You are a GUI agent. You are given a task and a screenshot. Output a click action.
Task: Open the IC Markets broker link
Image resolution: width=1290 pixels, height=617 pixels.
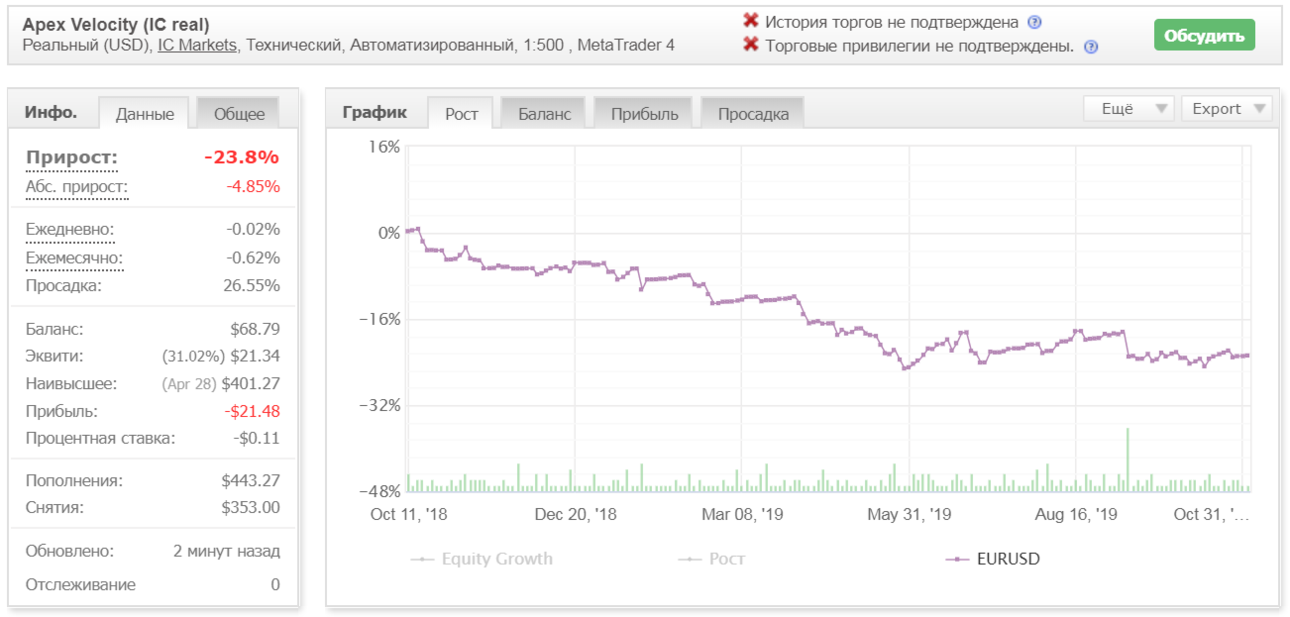[x=197, y=46]
